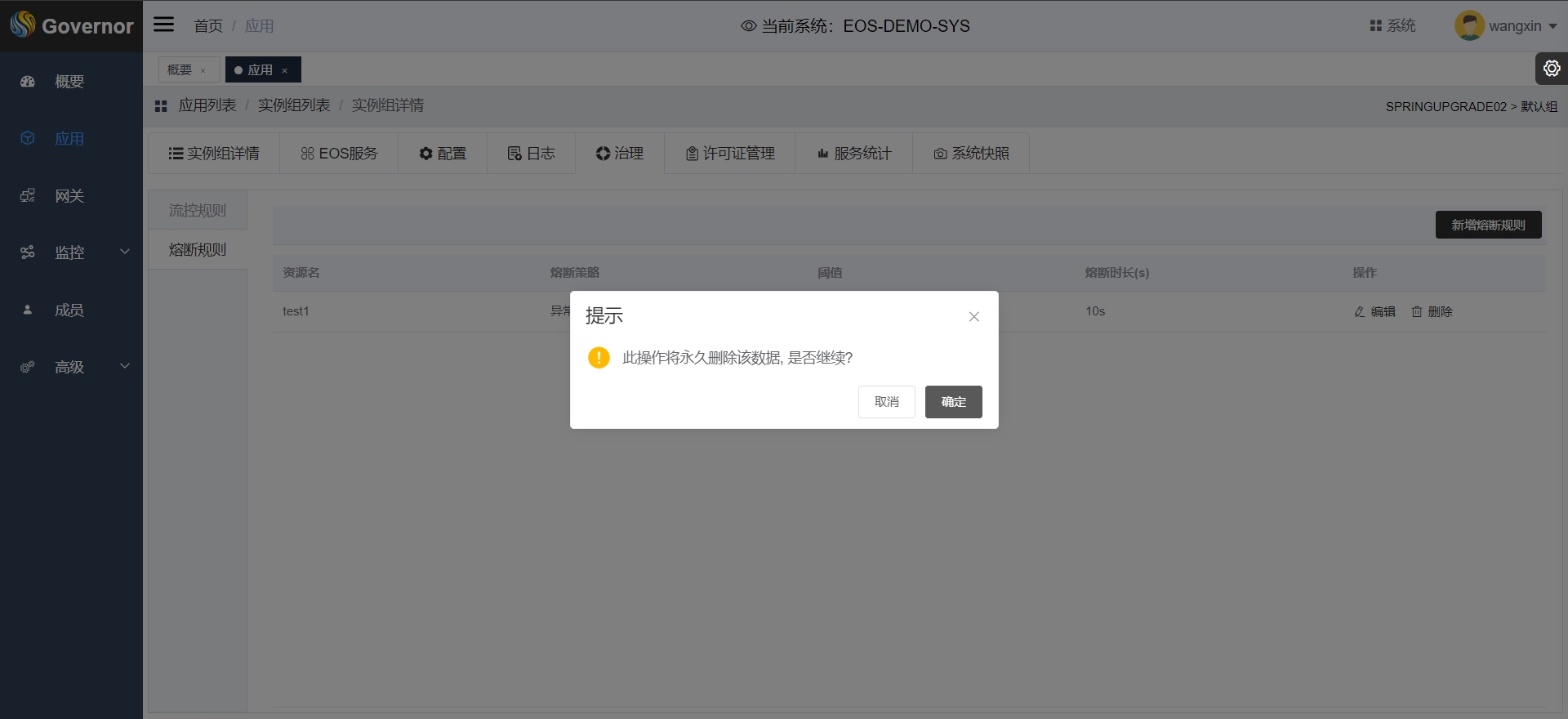Close the 提示 dialog with X
The image size is (1568, 719).
click(x=973, y=317)
